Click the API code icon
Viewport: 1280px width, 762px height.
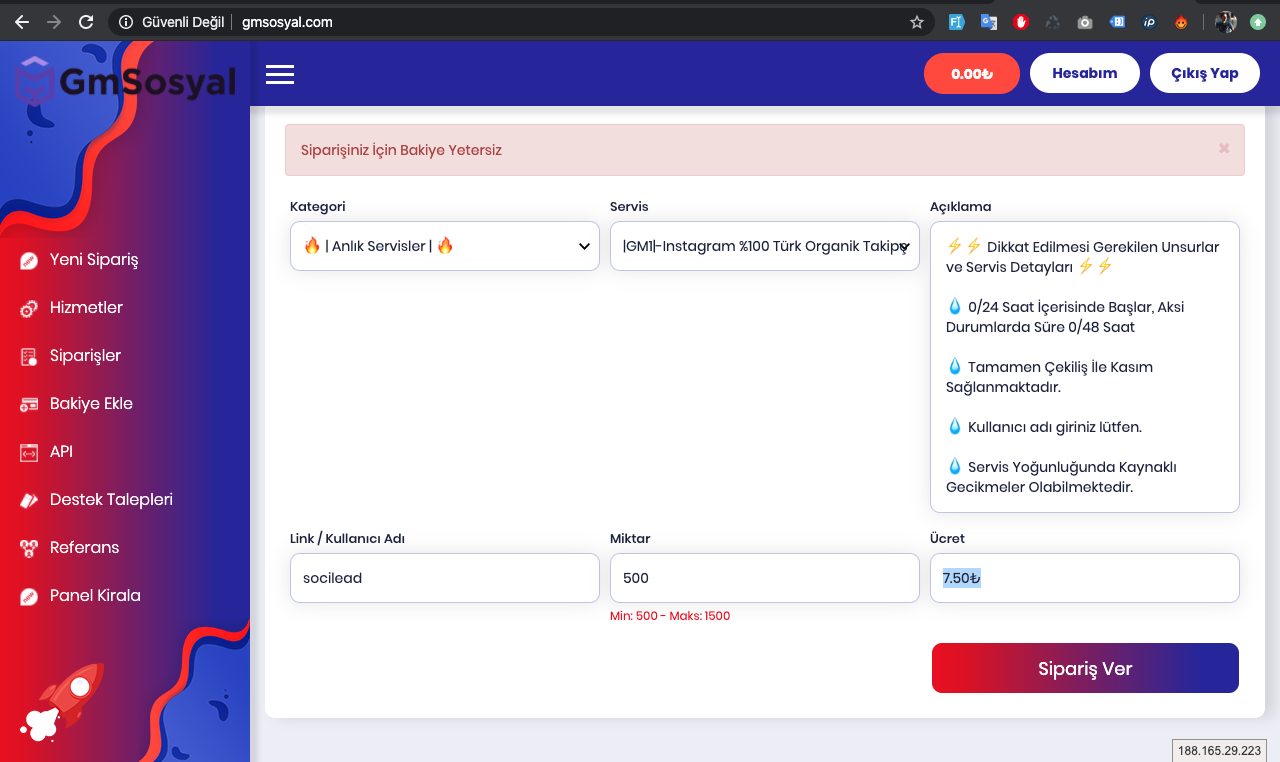(29, 452)
